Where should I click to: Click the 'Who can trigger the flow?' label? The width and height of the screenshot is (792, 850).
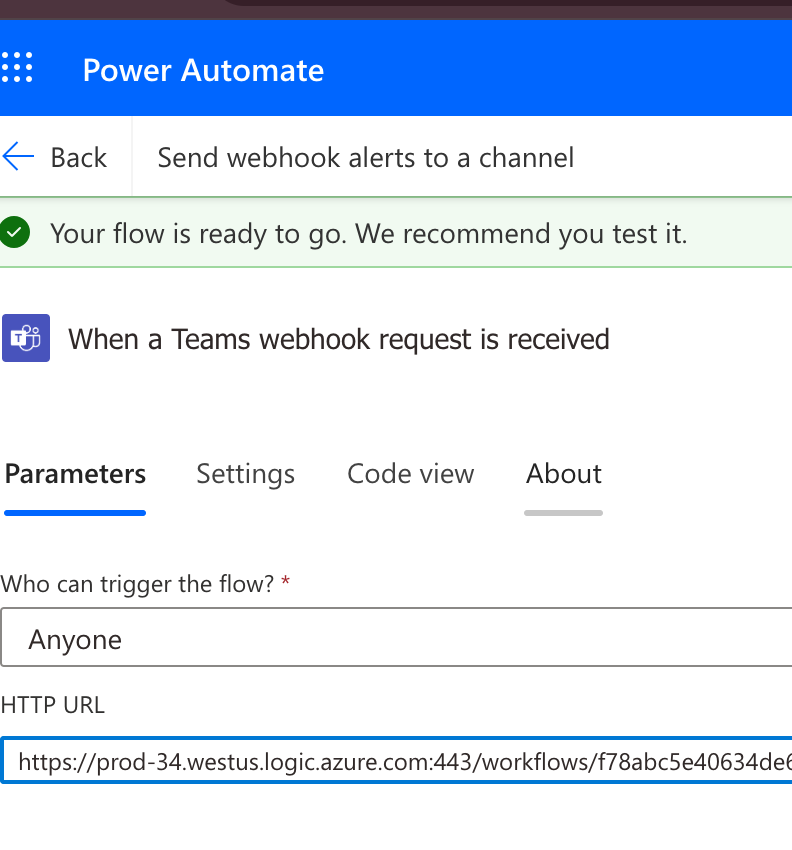[x=138, y=584]
